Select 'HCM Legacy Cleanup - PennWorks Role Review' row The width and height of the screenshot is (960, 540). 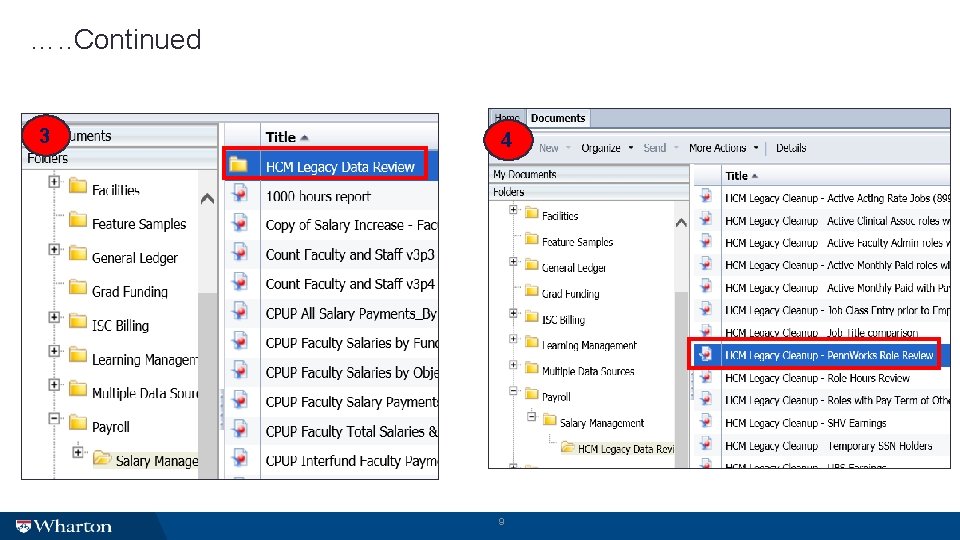(822, 355)
